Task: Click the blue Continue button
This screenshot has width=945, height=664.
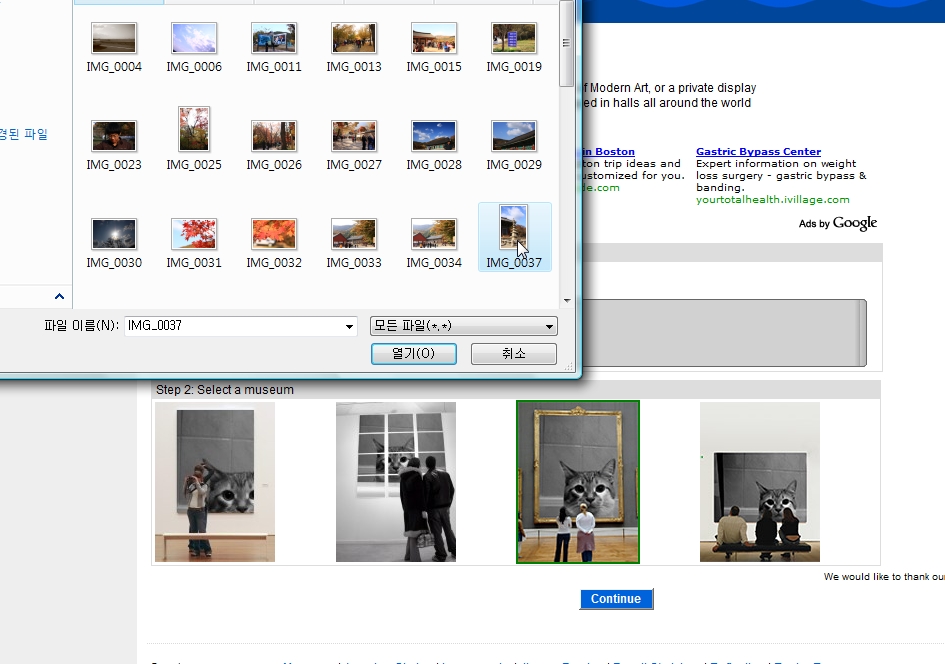Action: pos(616,599)
